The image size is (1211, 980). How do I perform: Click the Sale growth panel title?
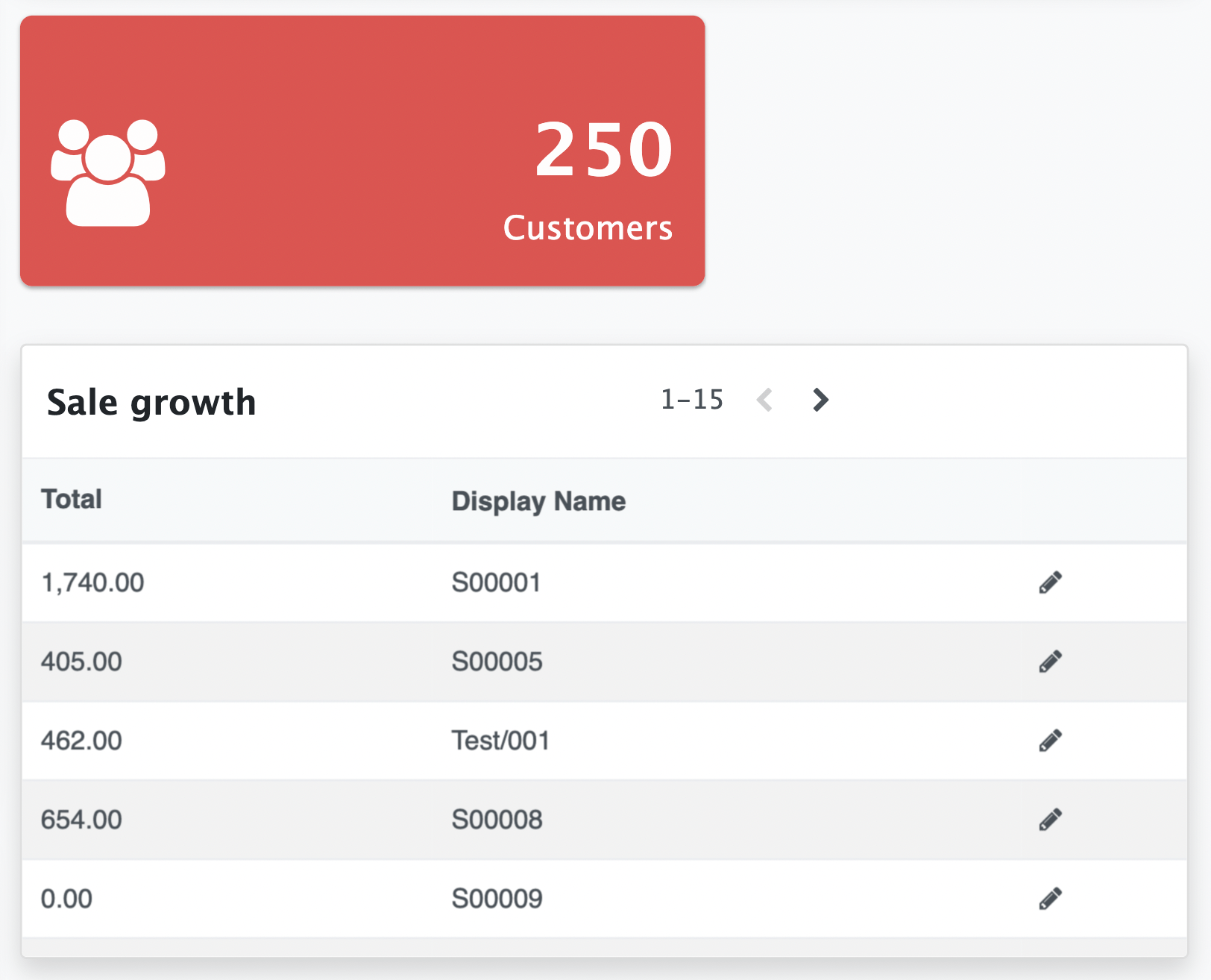[x=151, y=403]
